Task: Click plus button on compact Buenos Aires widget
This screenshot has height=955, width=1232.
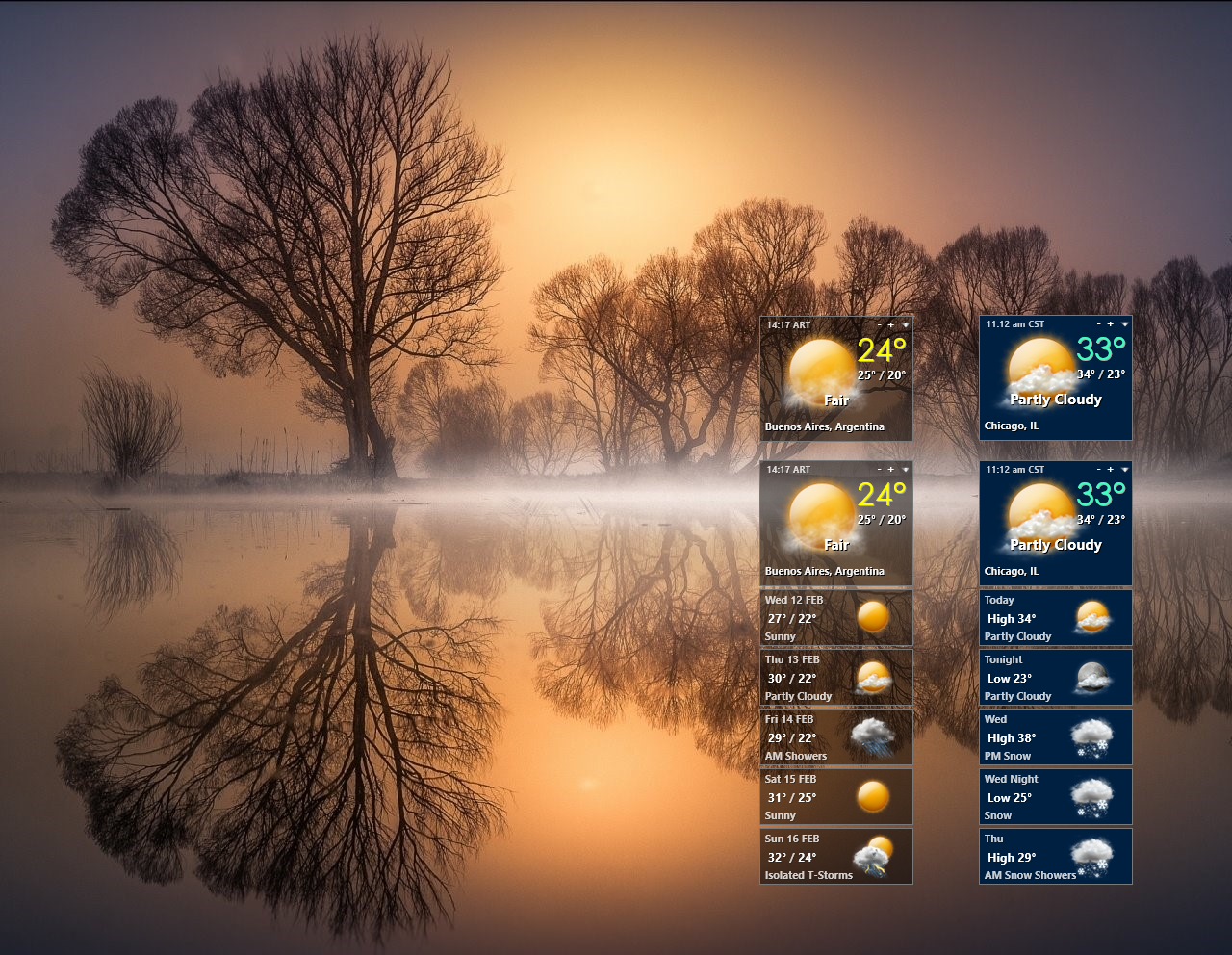Action: (891, 325)
